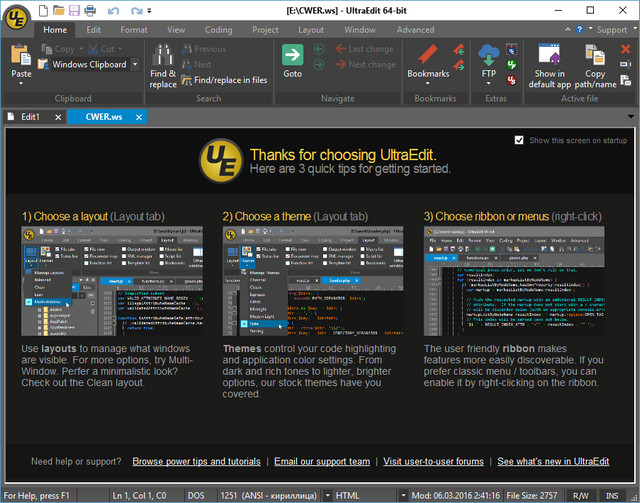Open Browse power tips and tutorials link

click(196, 461)
